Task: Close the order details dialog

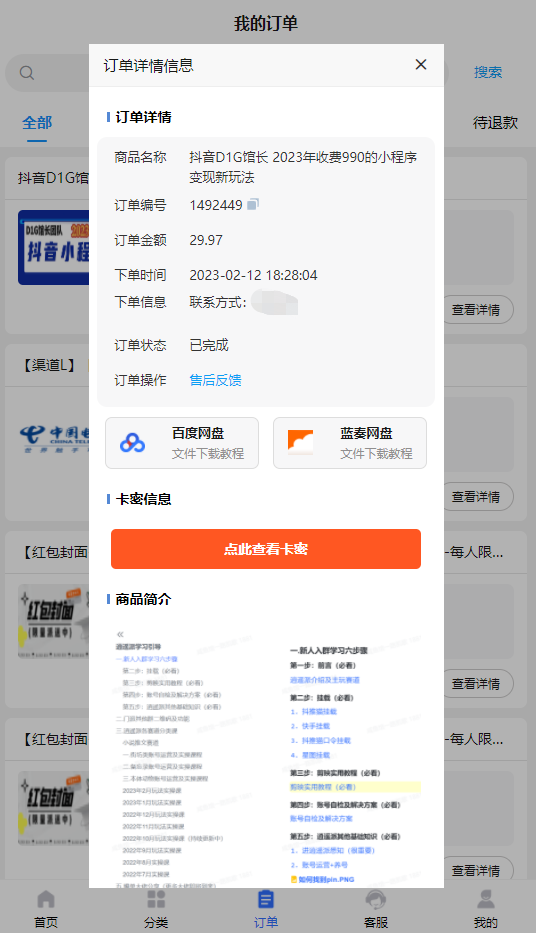Action: [x=421, y=64]
